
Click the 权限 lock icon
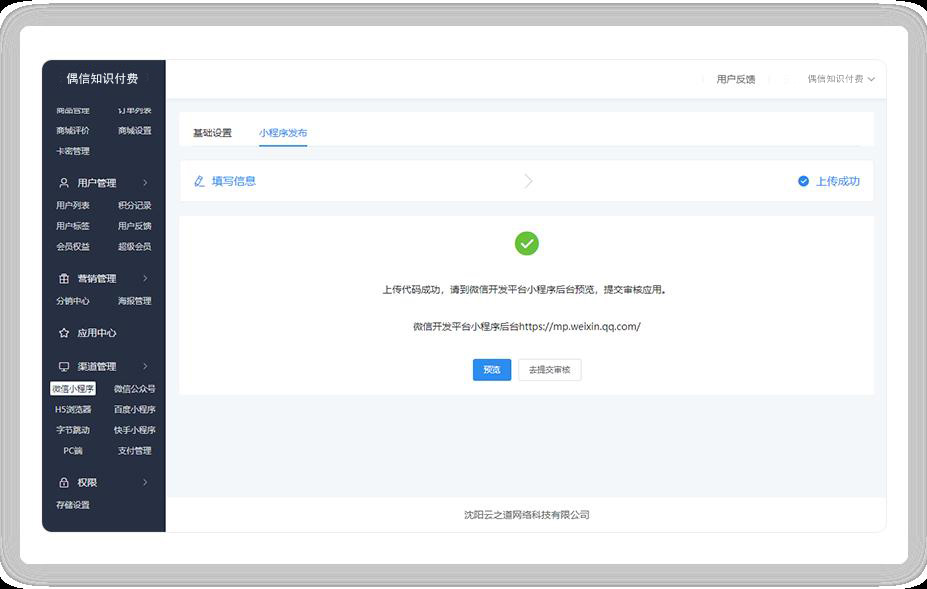pyautogui.click(x=64, y=483)
